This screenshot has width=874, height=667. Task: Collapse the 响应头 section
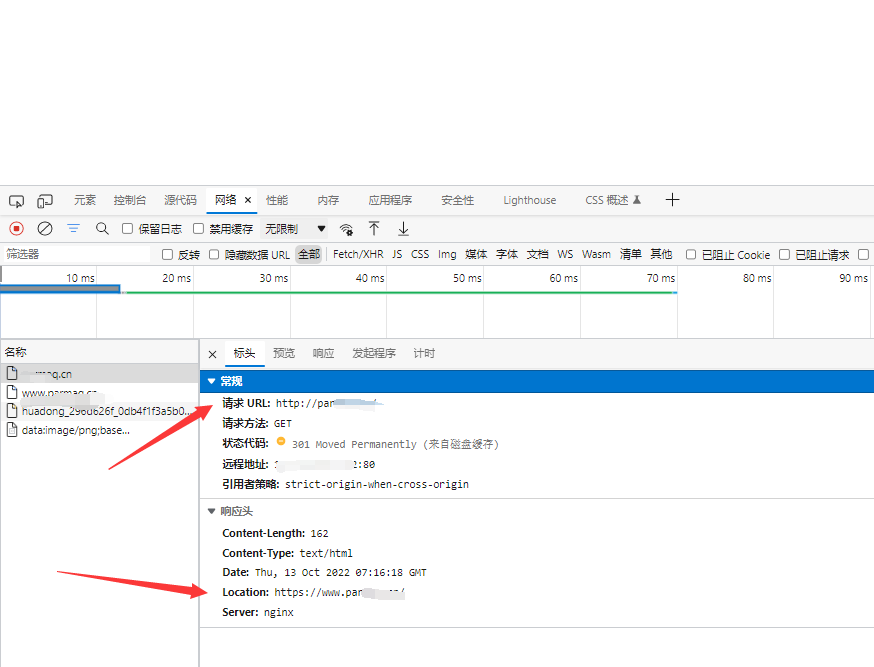click(x=211, y=511)
